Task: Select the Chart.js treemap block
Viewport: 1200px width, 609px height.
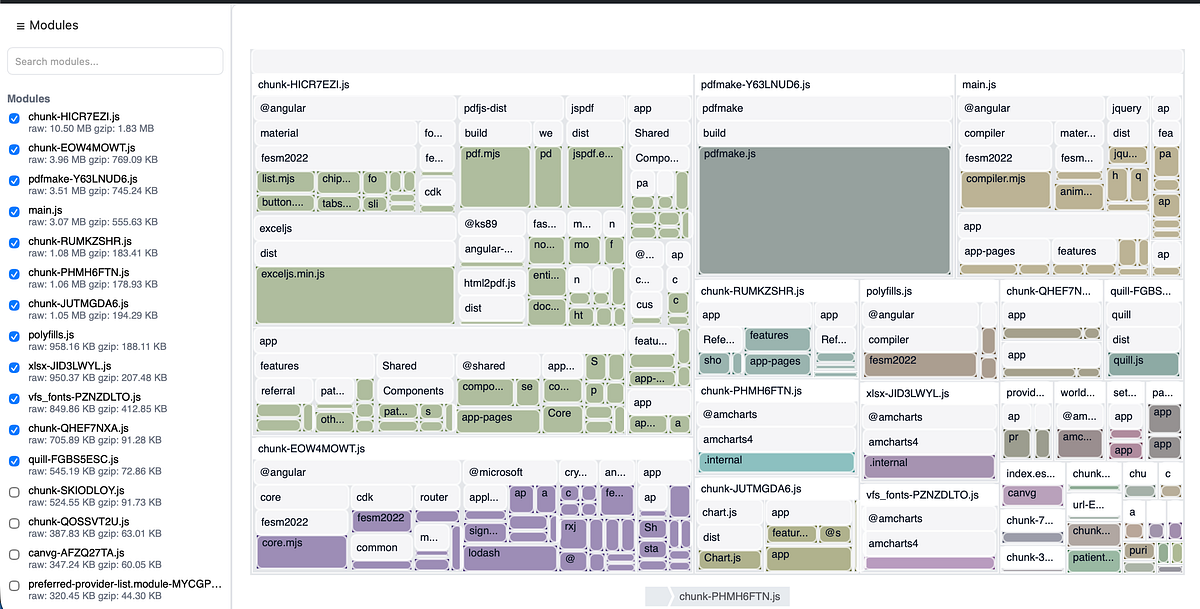Action: (730, 558)
